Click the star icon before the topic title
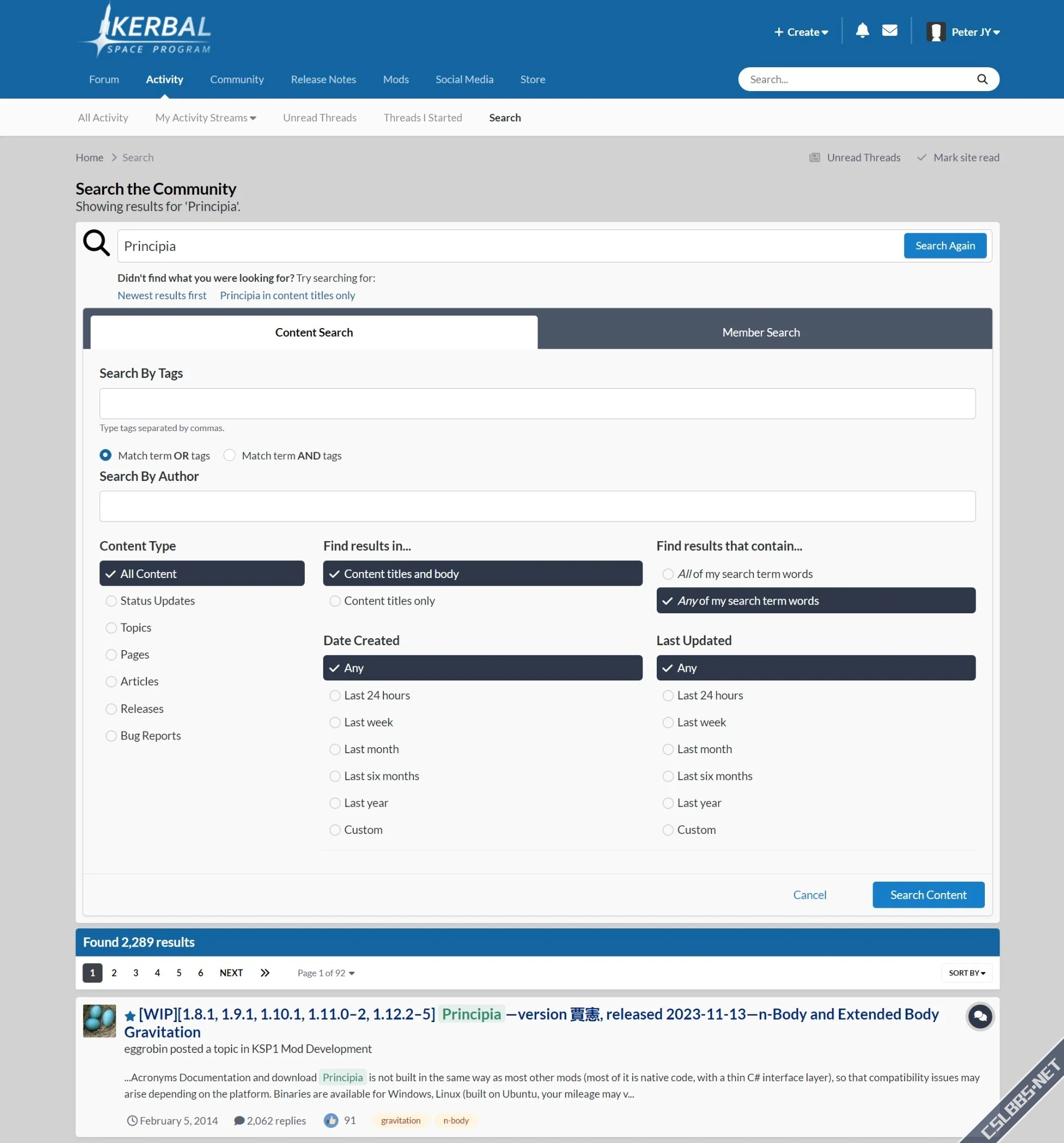 click(130, 1016)
